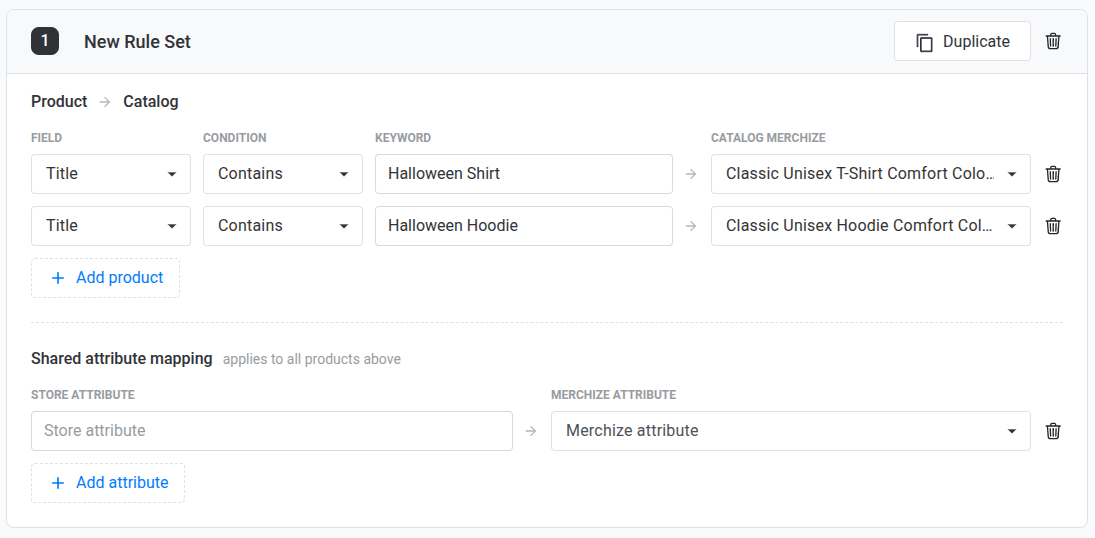Click the Halloween Shirt keyword field

pyautogui.click(x=524, y=174)
